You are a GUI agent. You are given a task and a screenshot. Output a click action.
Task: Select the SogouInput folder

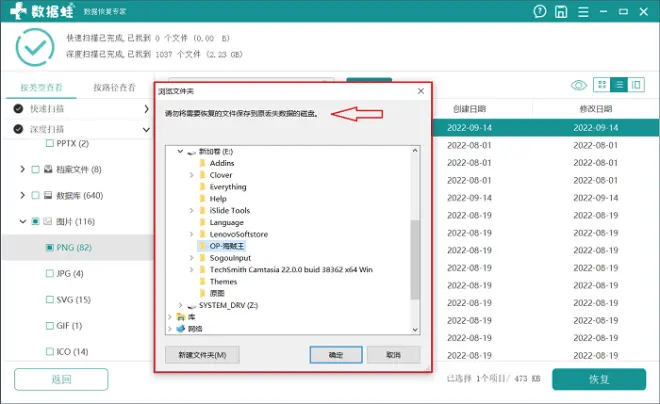point(230,258)
